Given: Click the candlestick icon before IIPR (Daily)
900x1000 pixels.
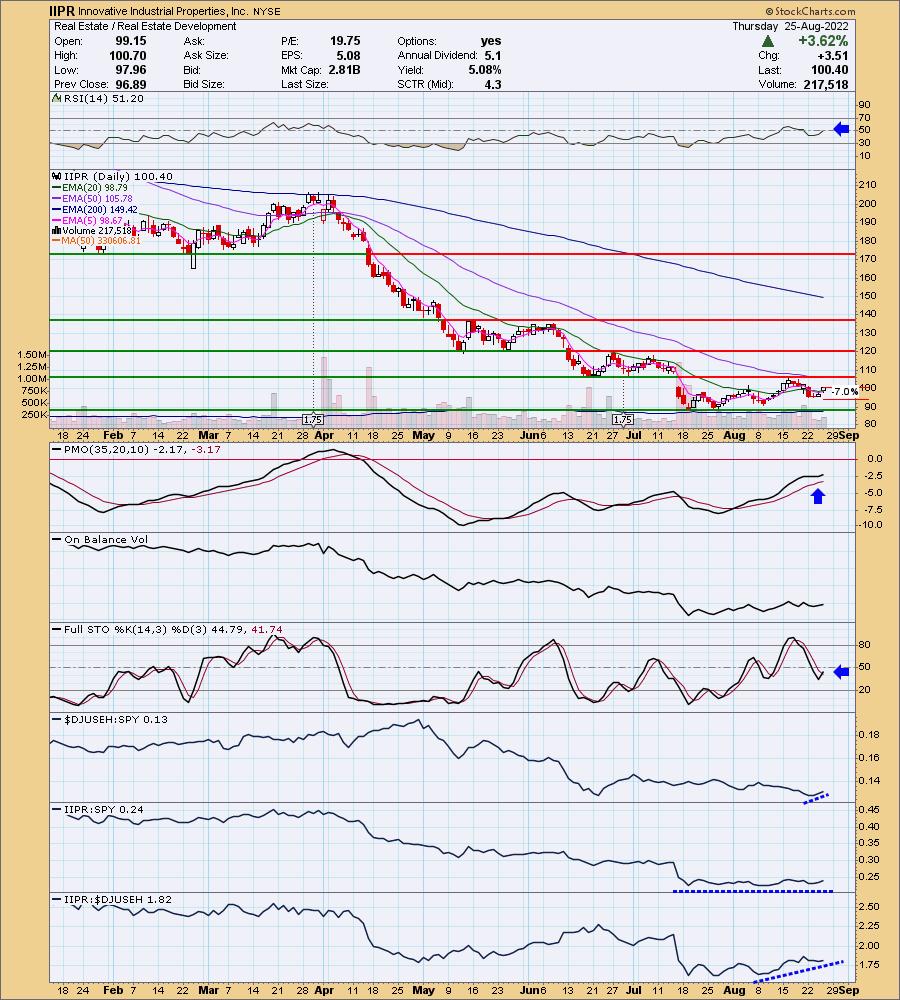Looking at the screenshot, I should pos(57,177).
